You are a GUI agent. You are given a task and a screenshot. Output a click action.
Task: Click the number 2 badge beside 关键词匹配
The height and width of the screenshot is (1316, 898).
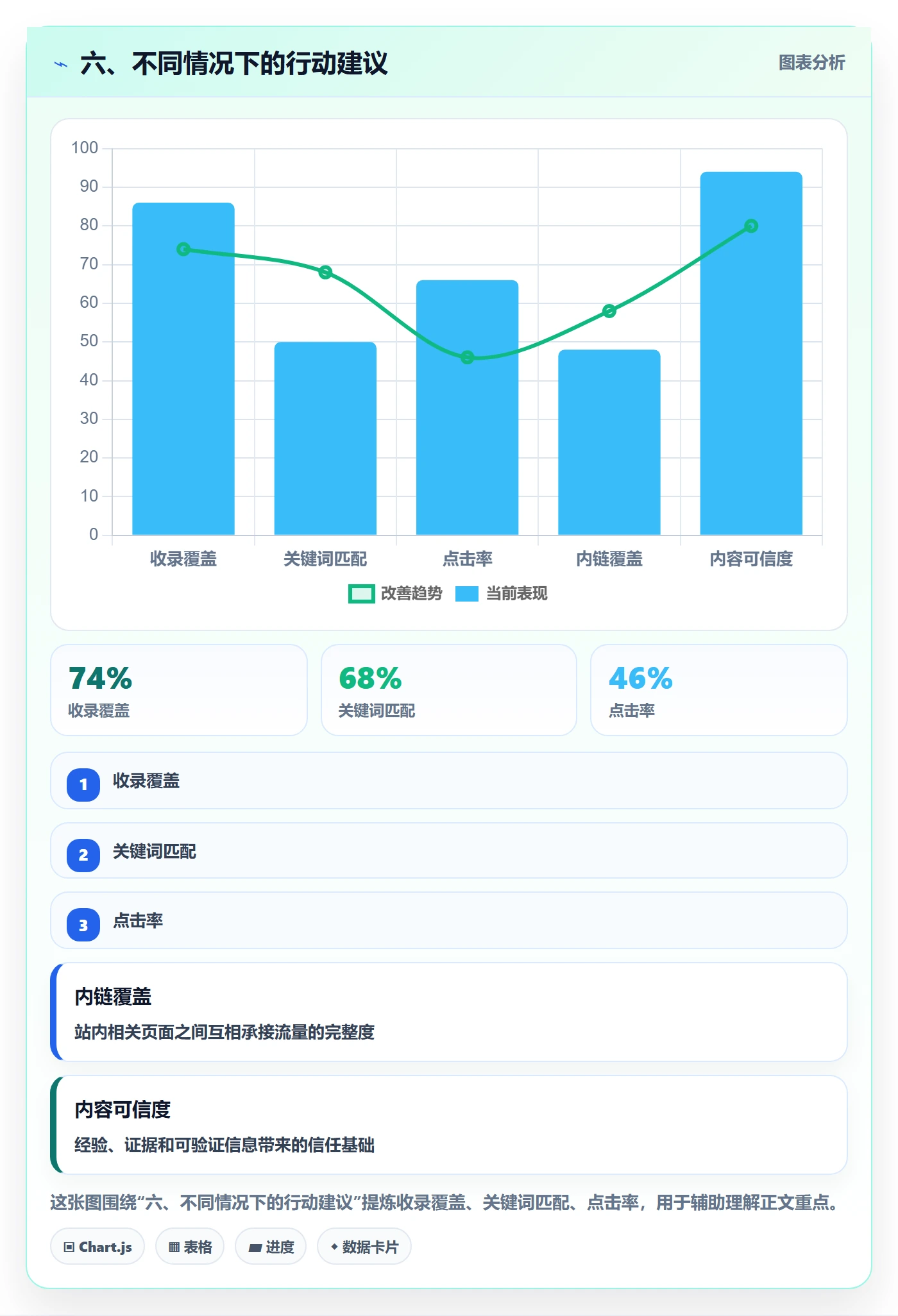click(x=83, y=855)
